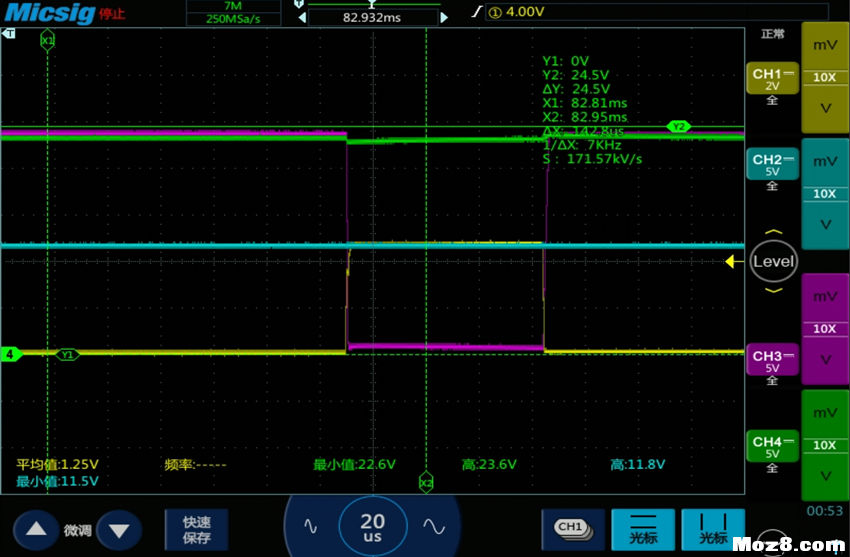Viewport: 850px width, 557px height.
Task: Select the X1 cursor marker
Action: point(47,40)
